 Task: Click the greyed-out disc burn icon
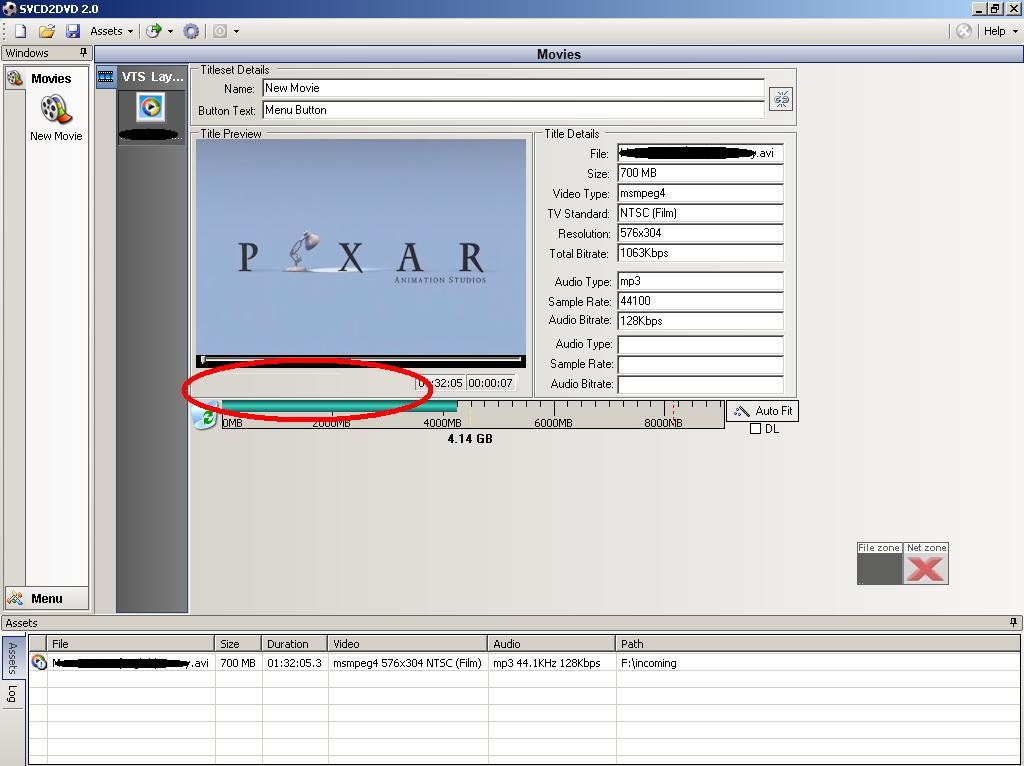(x=220, y=31)
